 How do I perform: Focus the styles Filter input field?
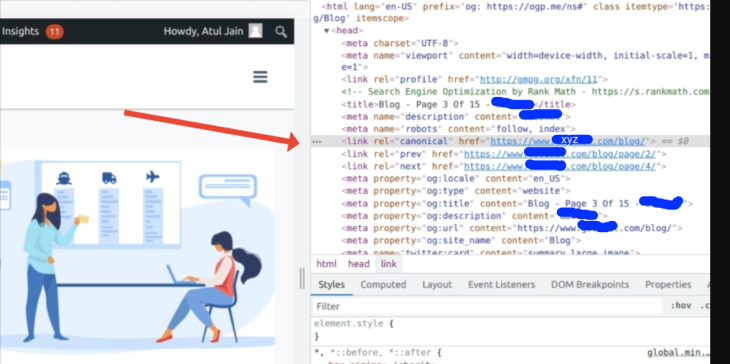pos(487,306)
